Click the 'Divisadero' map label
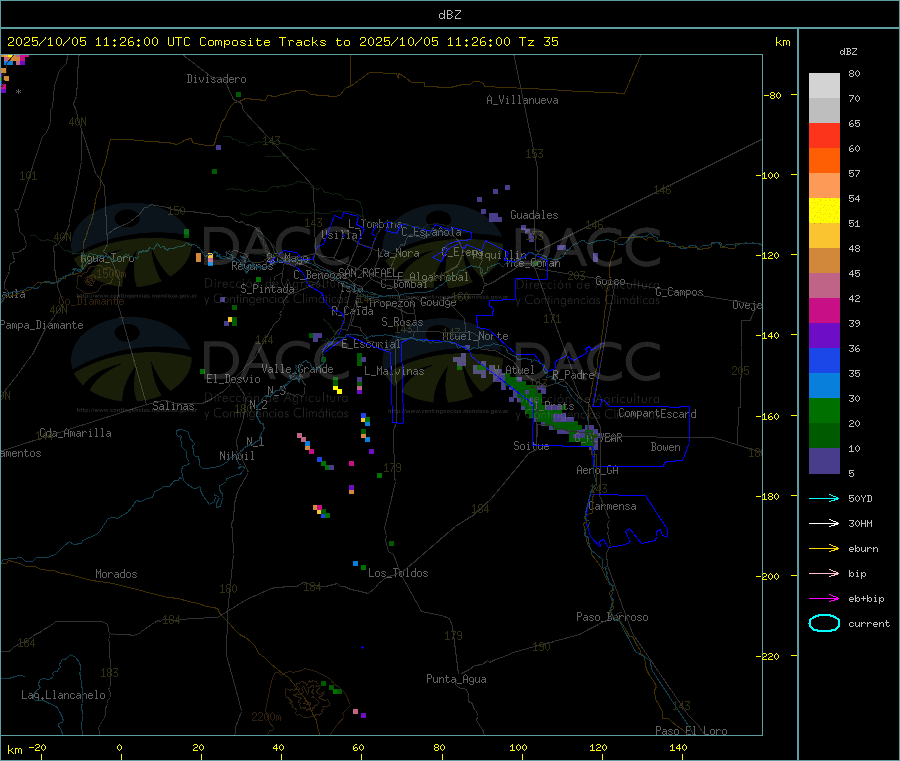900x761 pixels. pos(216,79)
